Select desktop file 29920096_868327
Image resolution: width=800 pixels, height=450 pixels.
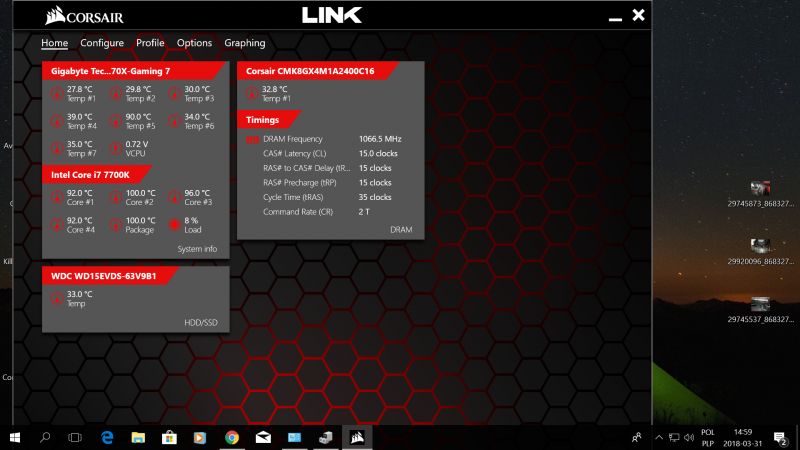tap(760, 252)
